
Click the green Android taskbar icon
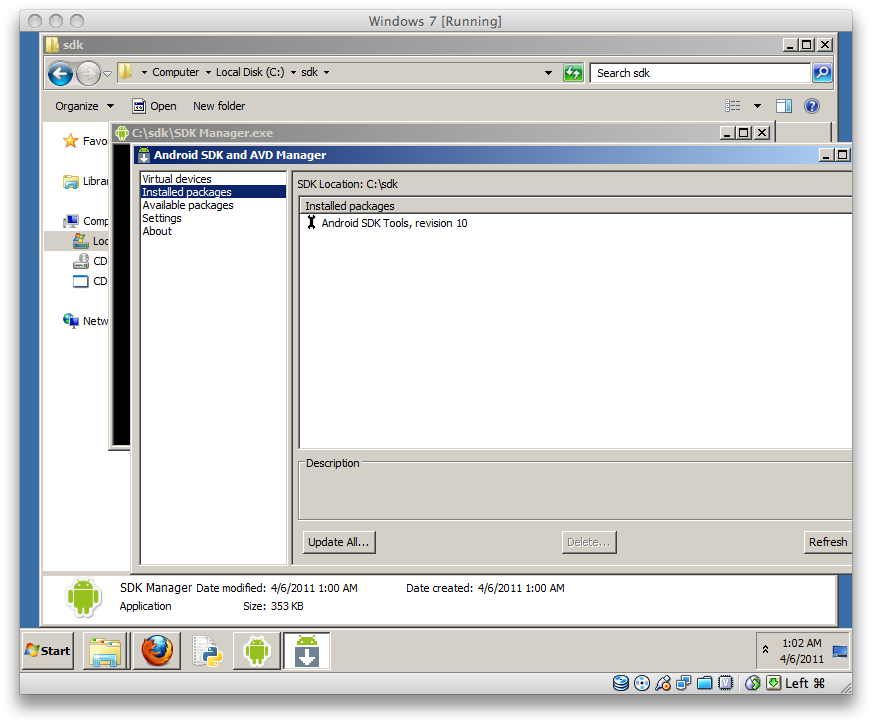click(x=256, y=651)
